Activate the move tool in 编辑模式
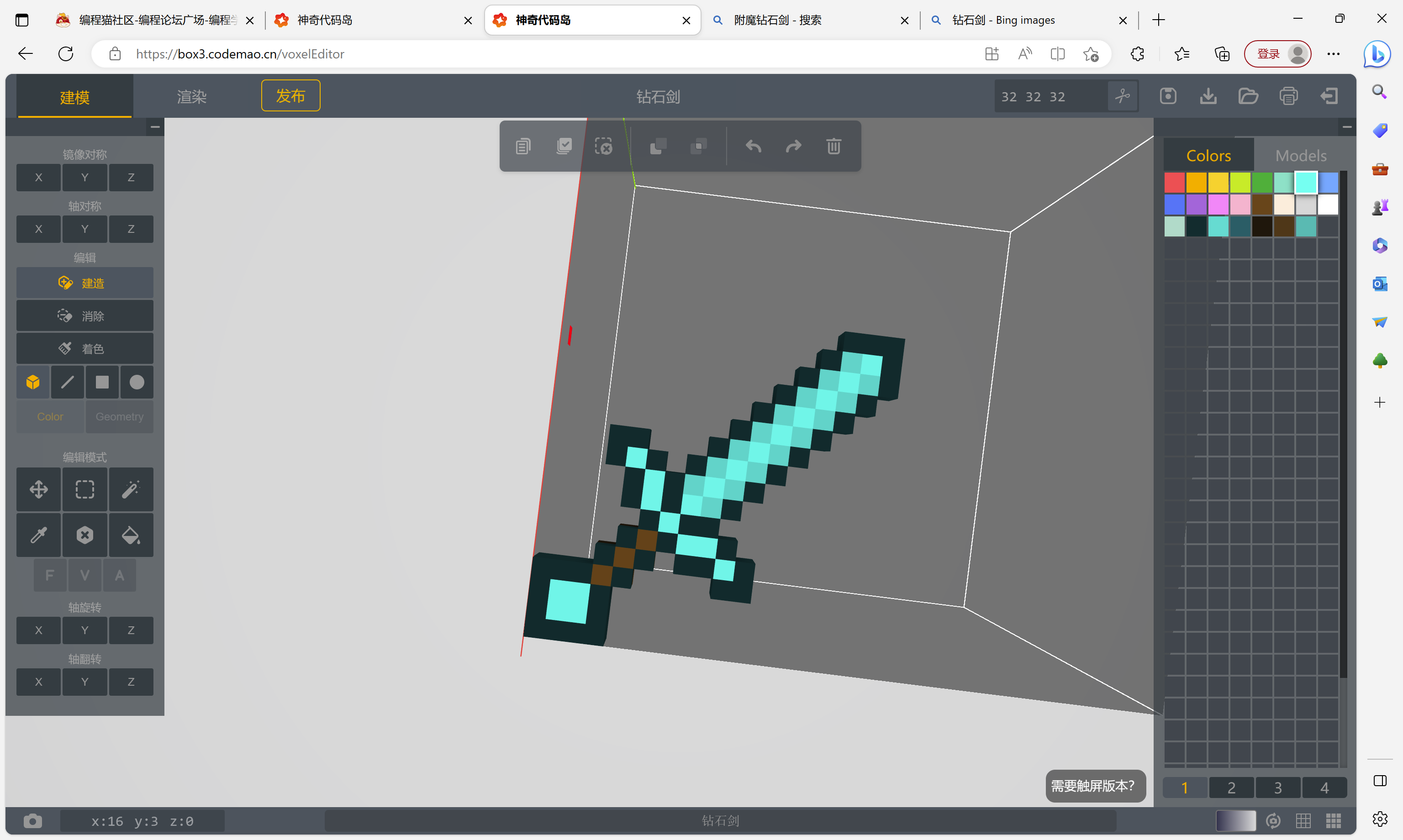This screenshot has height=840, width=1403. (38, 490)
